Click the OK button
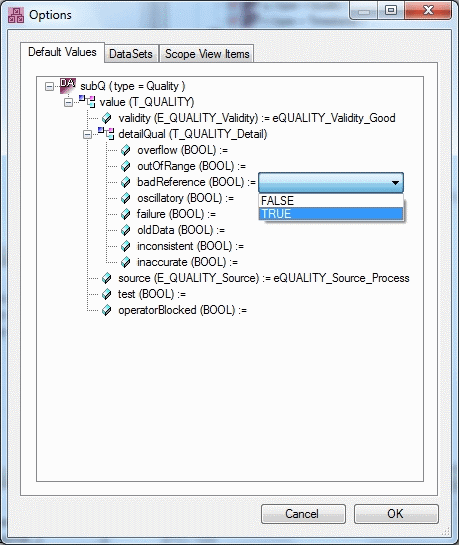Image resolution: width=459 pixels, height=545 pixels. point(396,514)
